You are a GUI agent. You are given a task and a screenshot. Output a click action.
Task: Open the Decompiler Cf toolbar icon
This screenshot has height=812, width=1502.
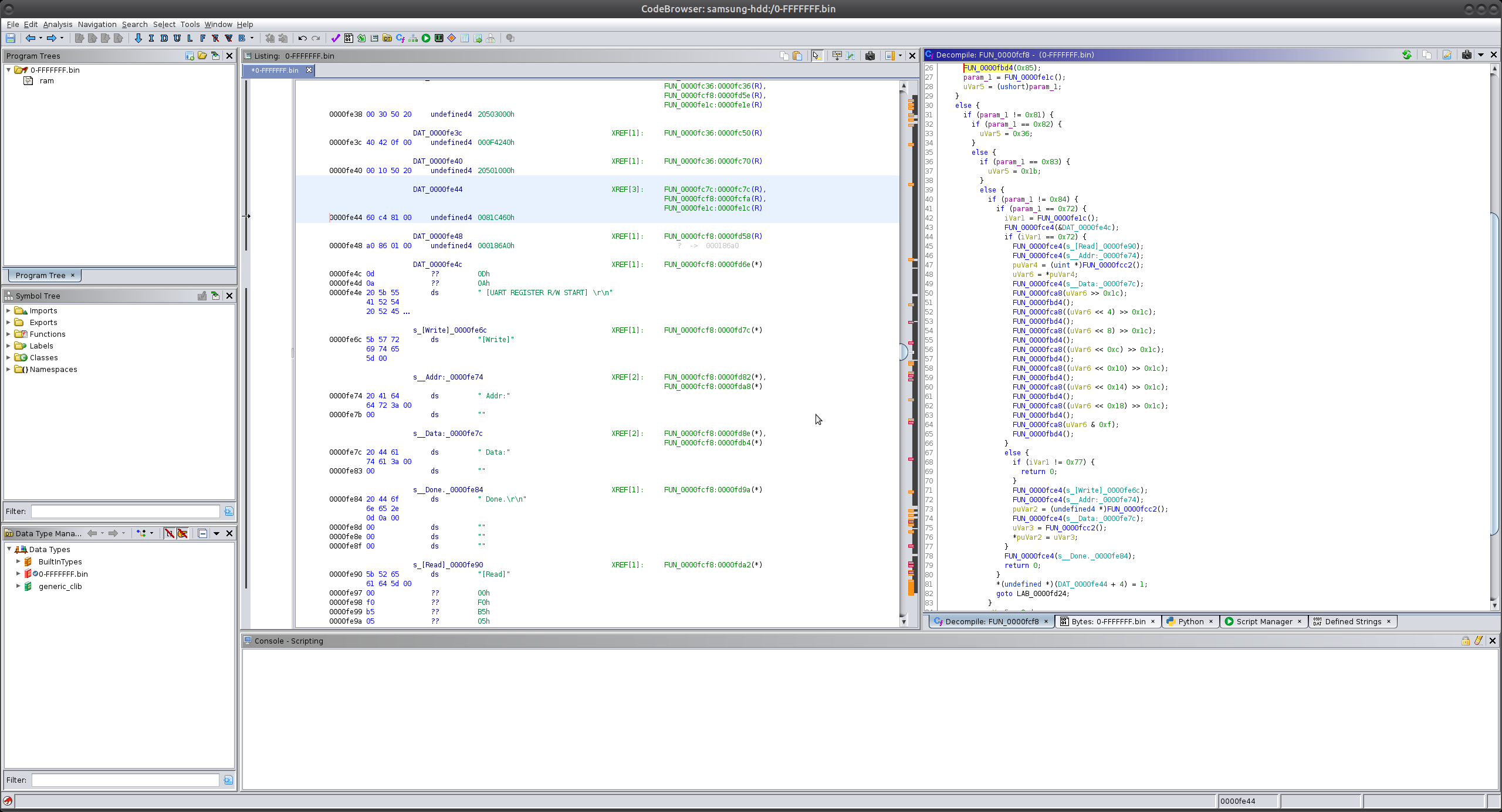(x=401, y=38)
